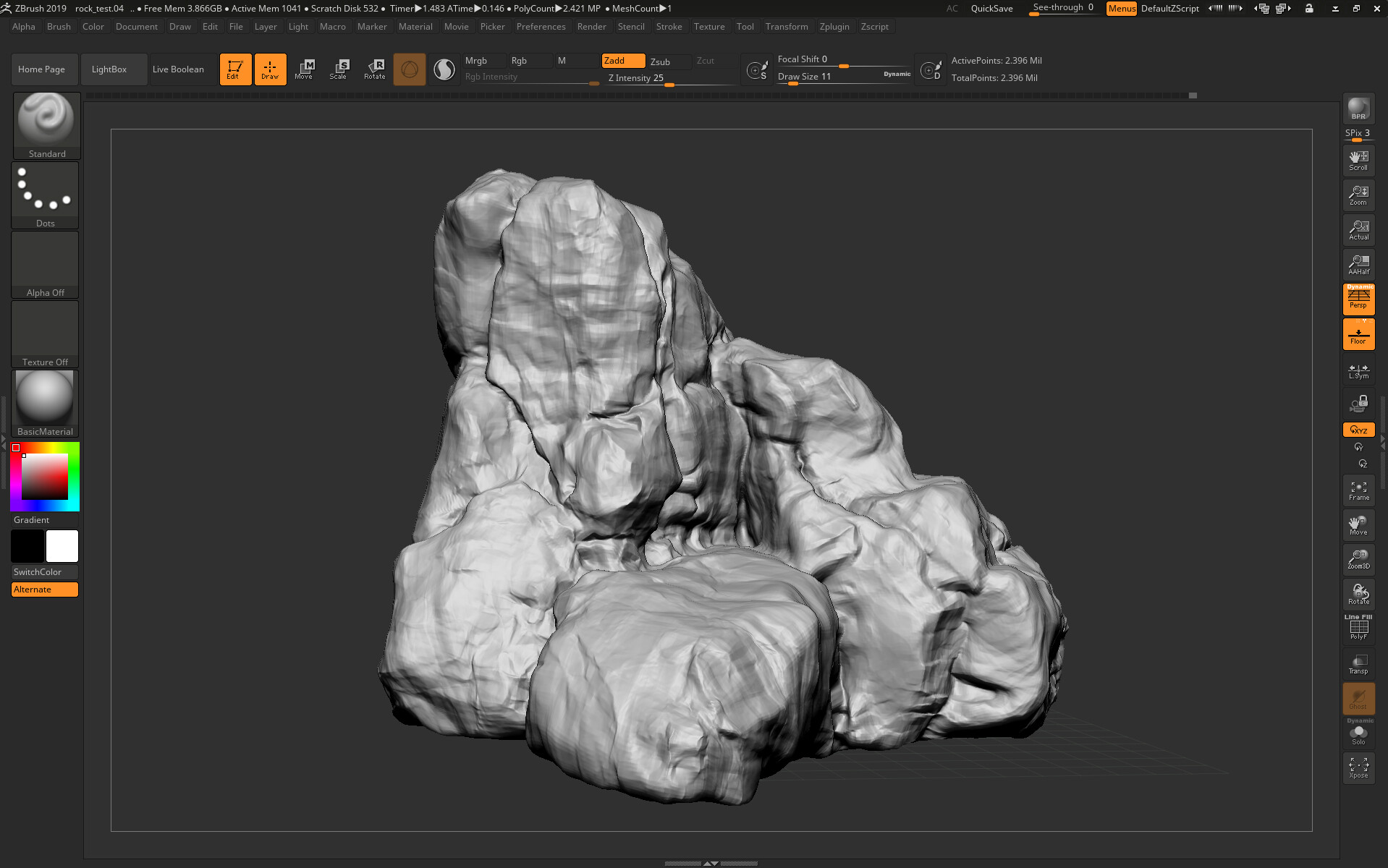Open the Preferences menu
Viewport: 1388px width, 868px height.
click(541, 27)
